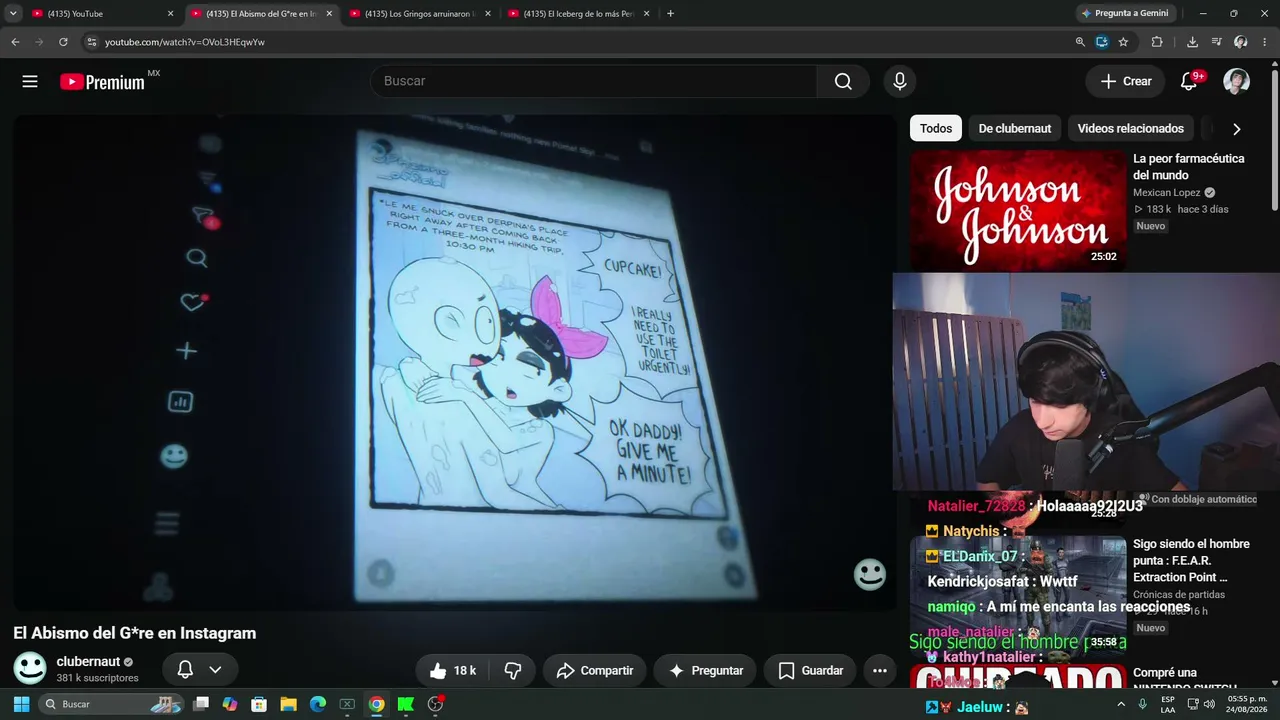Image resolution: width=1280 pixels, height=720 pixels.
Task: Select the De clubernaut filter chip
Action: (1015, 128)
